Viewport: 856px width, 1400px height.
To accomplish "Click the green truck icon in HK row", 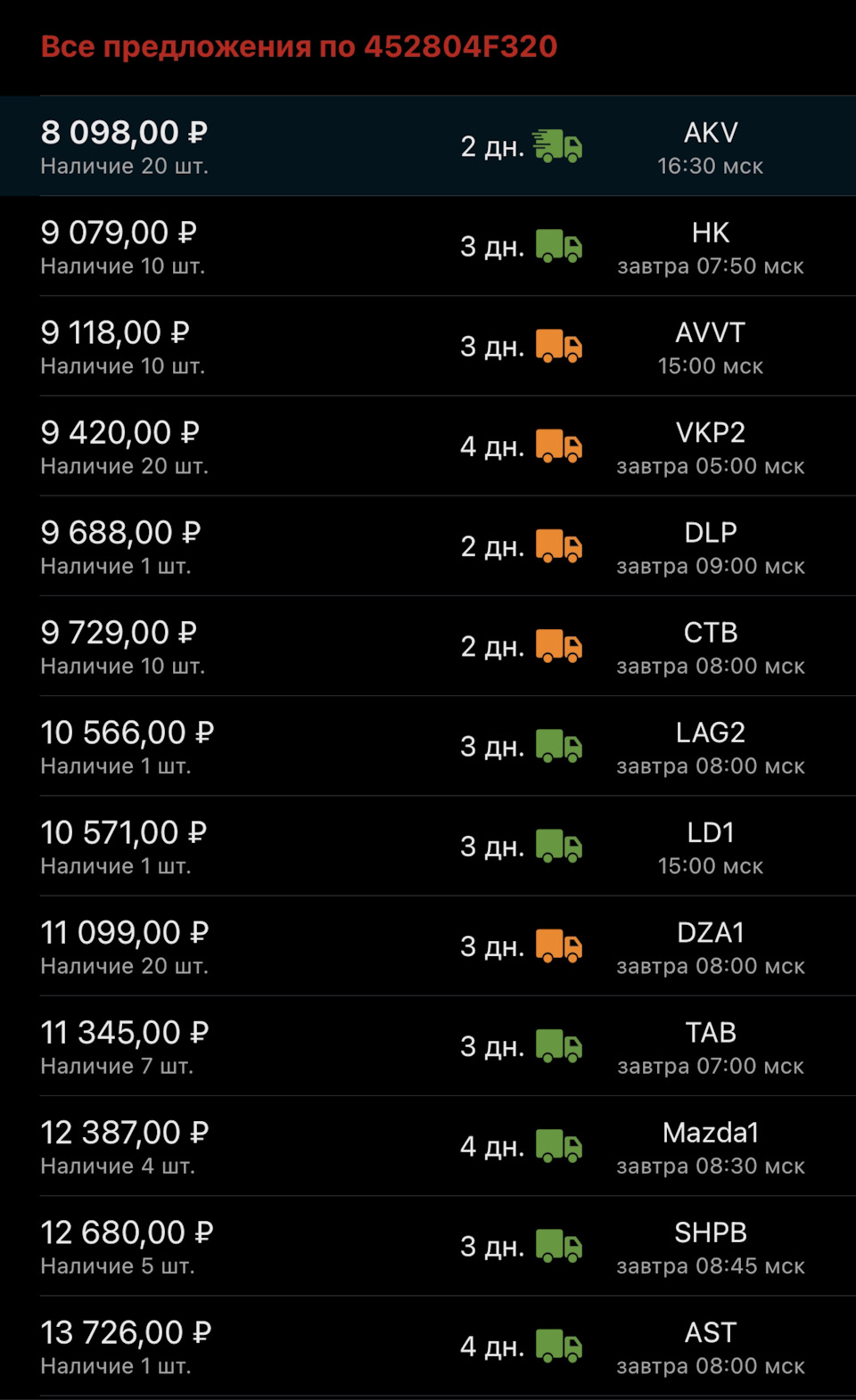I will point(558,246).
